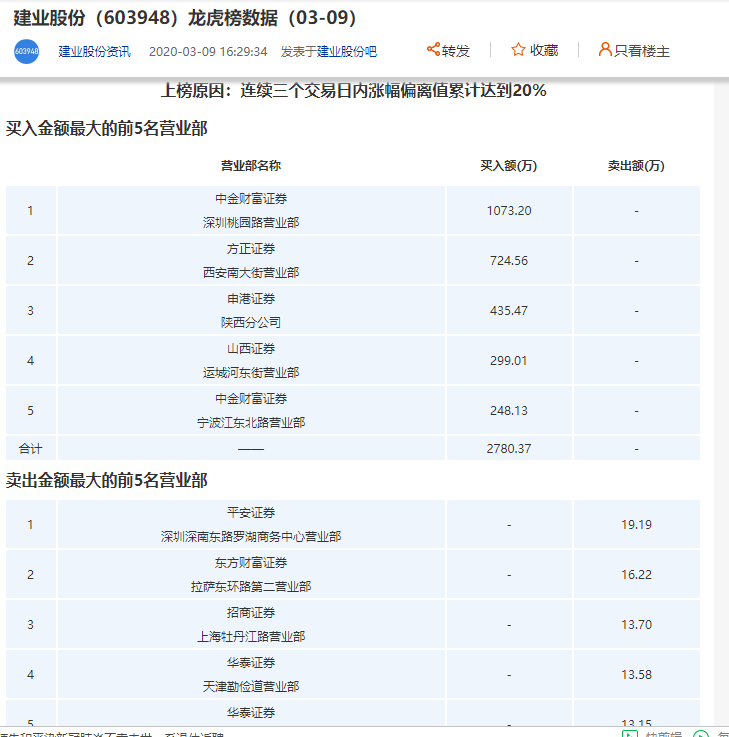Select buy amount 435.47
The width and height of the screenshot is (729, 737).
509,311
